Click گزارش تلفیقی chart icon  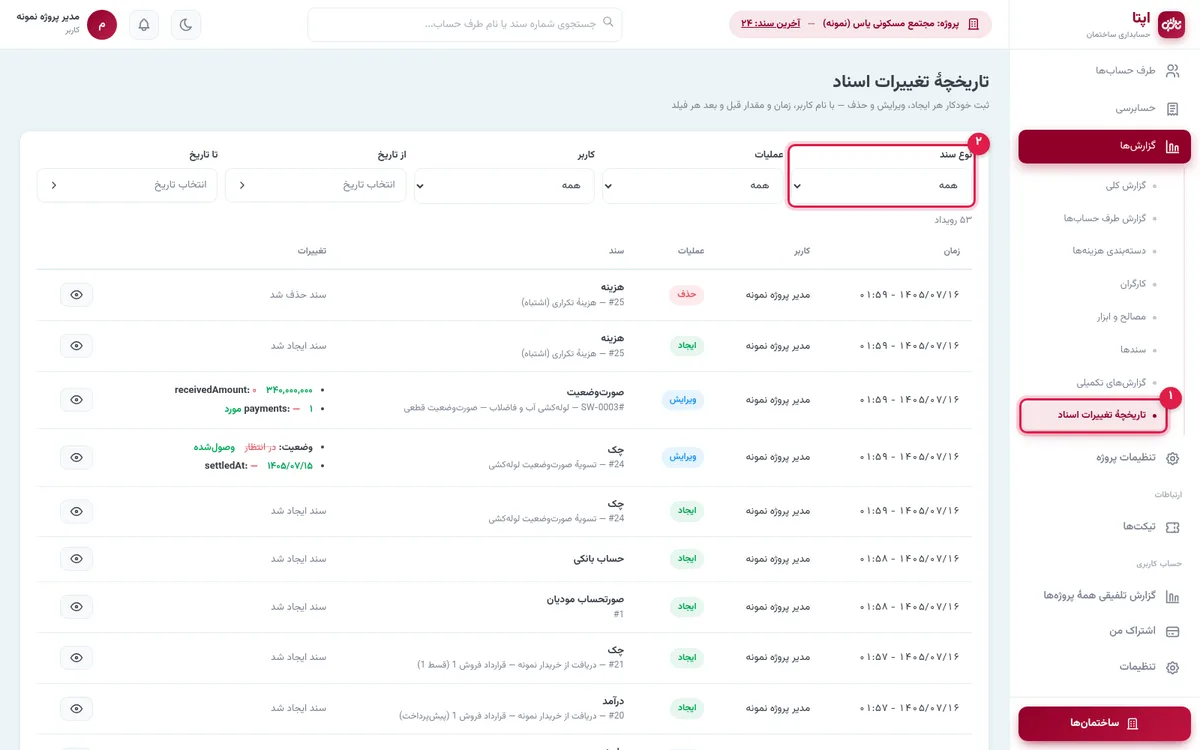click(1173, 595)
